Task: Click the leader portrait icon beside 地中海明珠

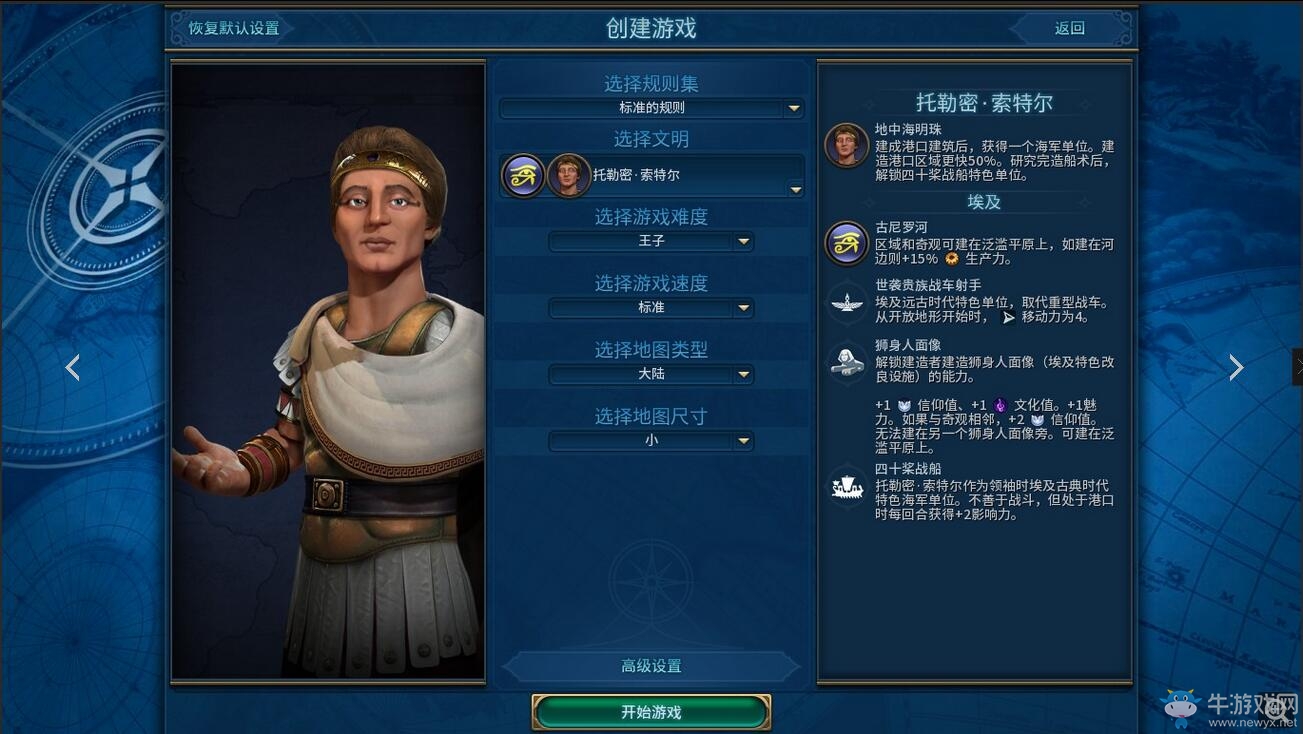Action: tap(846, 146)
